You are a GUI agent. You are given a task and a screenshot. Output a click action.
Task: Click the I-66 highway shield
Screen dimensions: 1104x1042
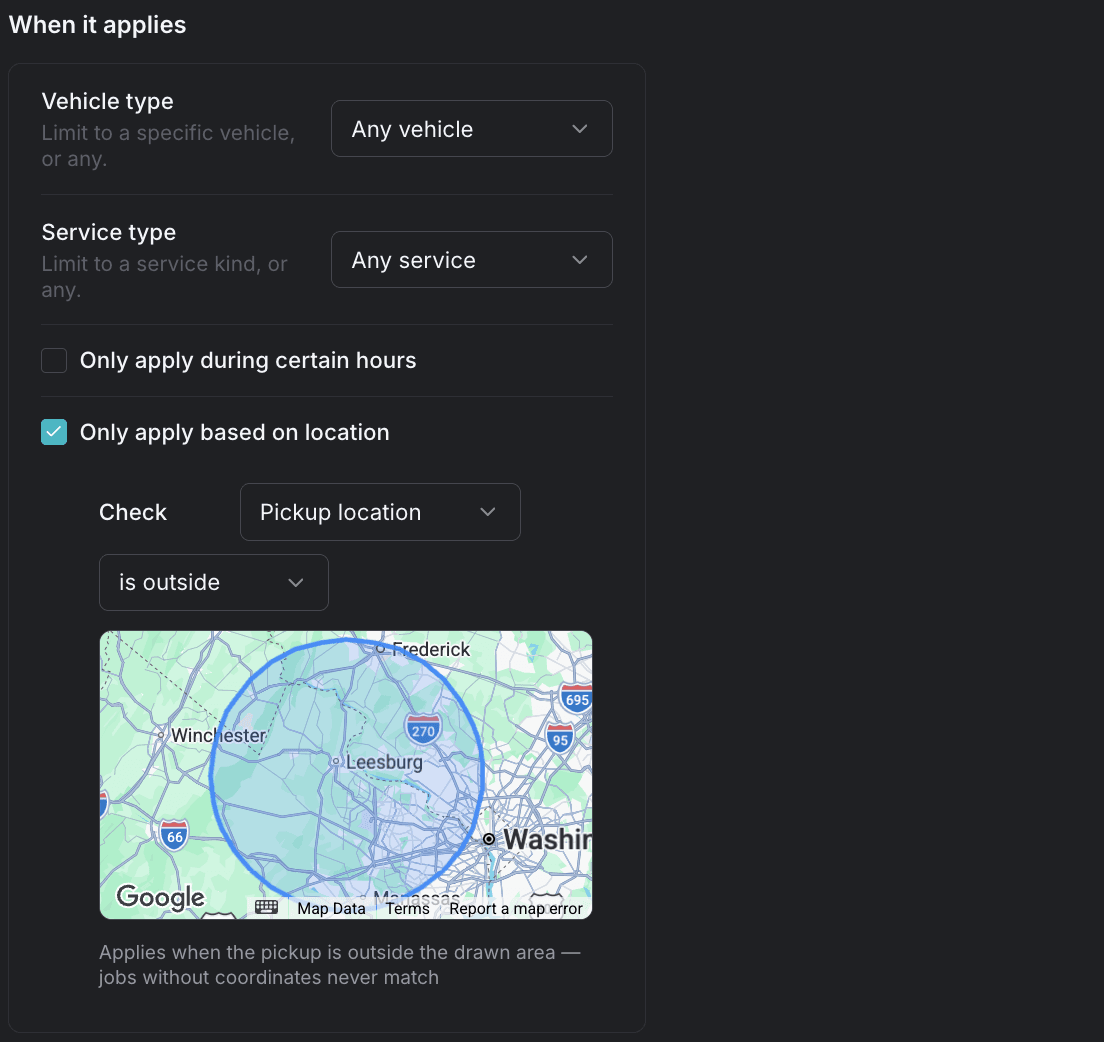pos(174,836)
